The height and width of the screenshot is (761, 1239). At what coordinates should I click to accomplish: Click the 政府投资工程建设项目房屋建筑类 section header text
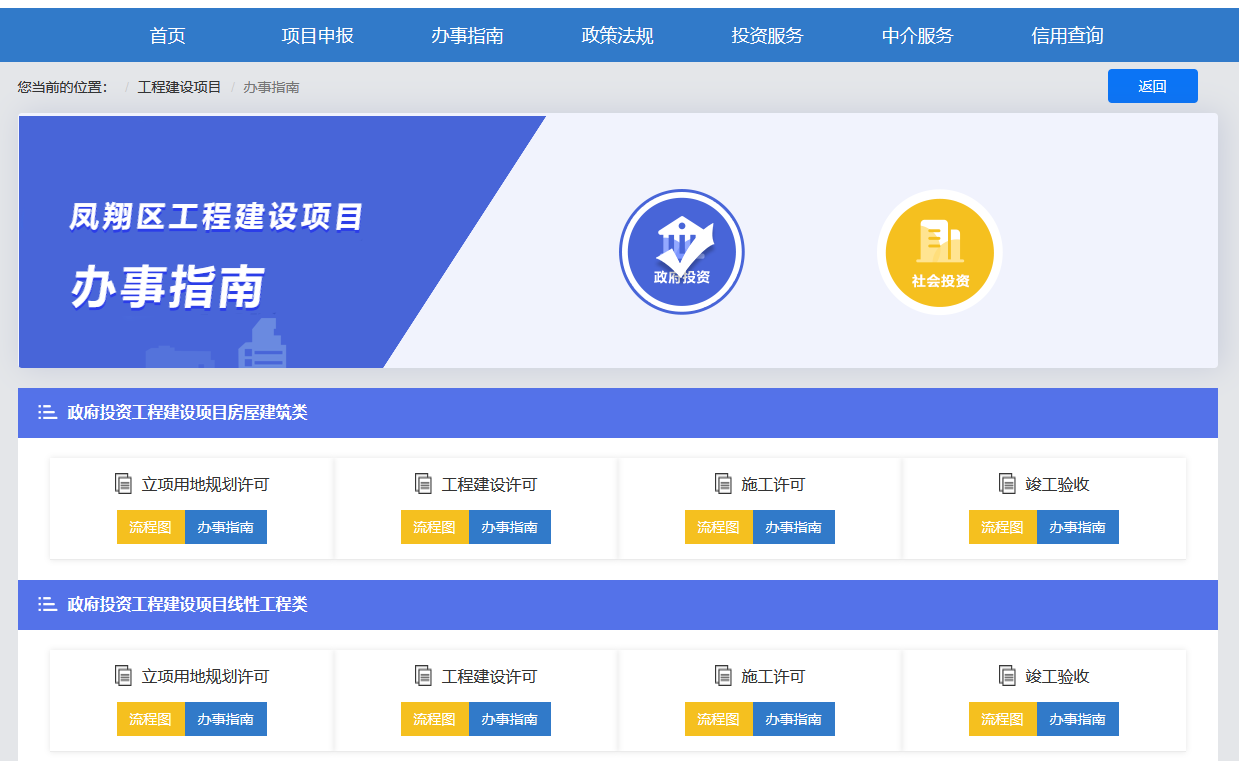187,412
